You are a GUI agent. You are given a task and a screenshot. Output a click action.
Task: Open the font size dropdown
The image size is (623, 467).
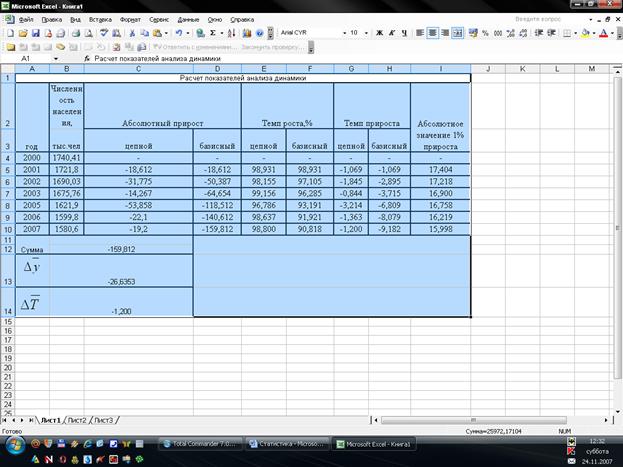[367, 33]
